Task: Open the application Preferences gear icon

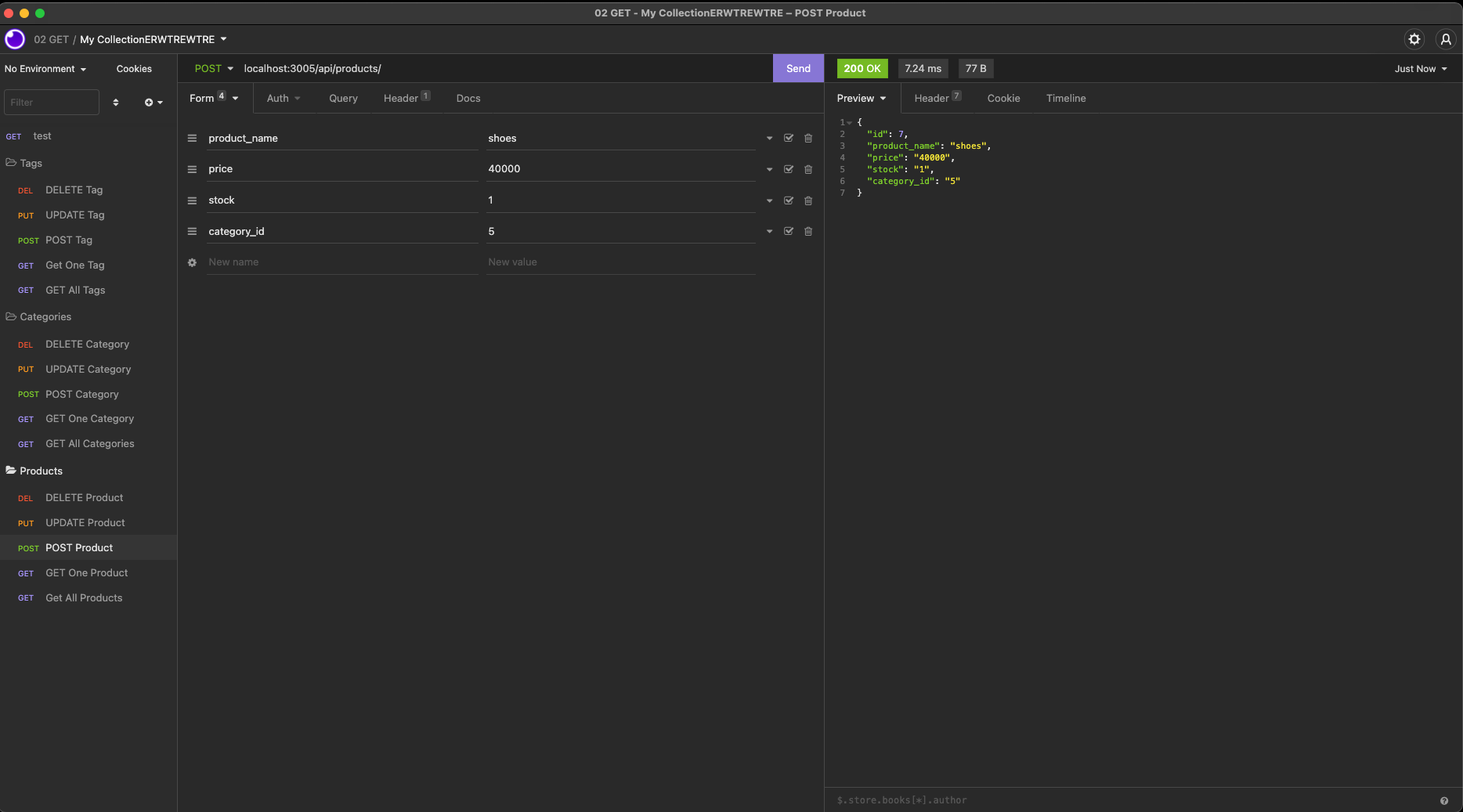Action: coord(1414,39)
